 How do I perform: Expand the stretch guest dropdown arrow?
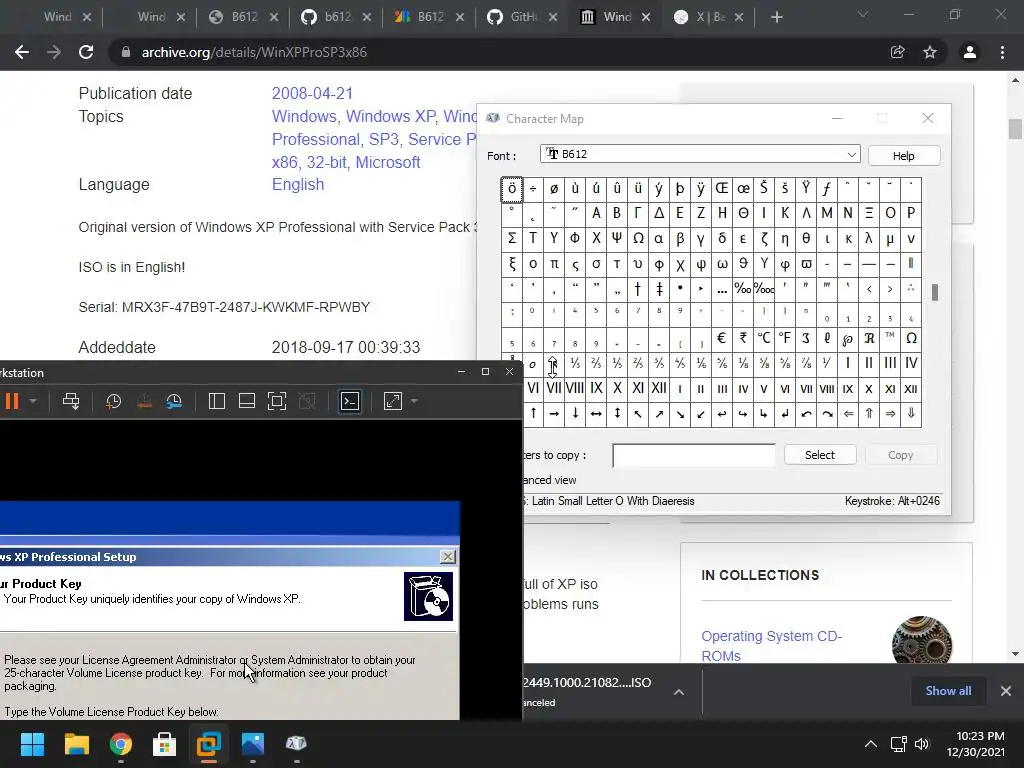414,401
